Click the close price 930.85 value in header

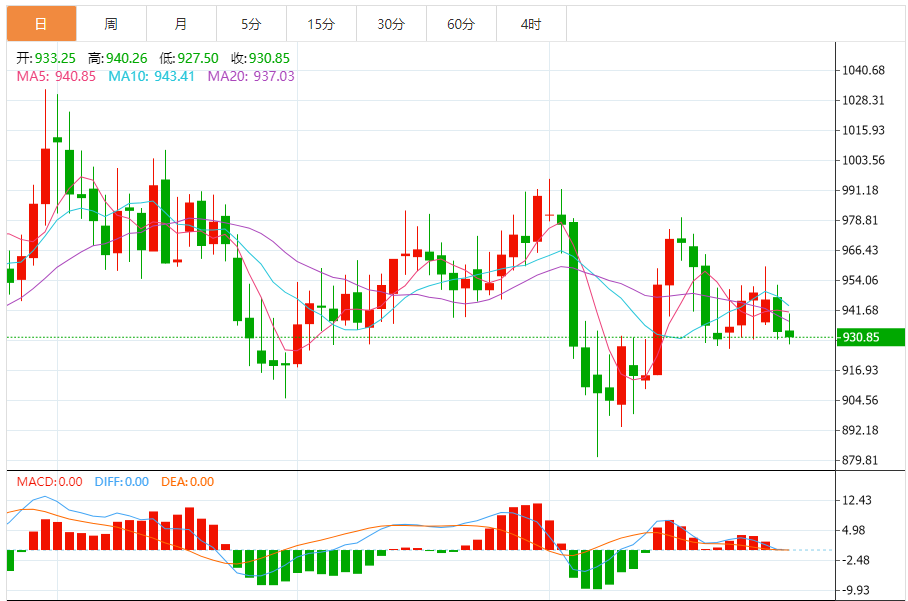[269, 58]
